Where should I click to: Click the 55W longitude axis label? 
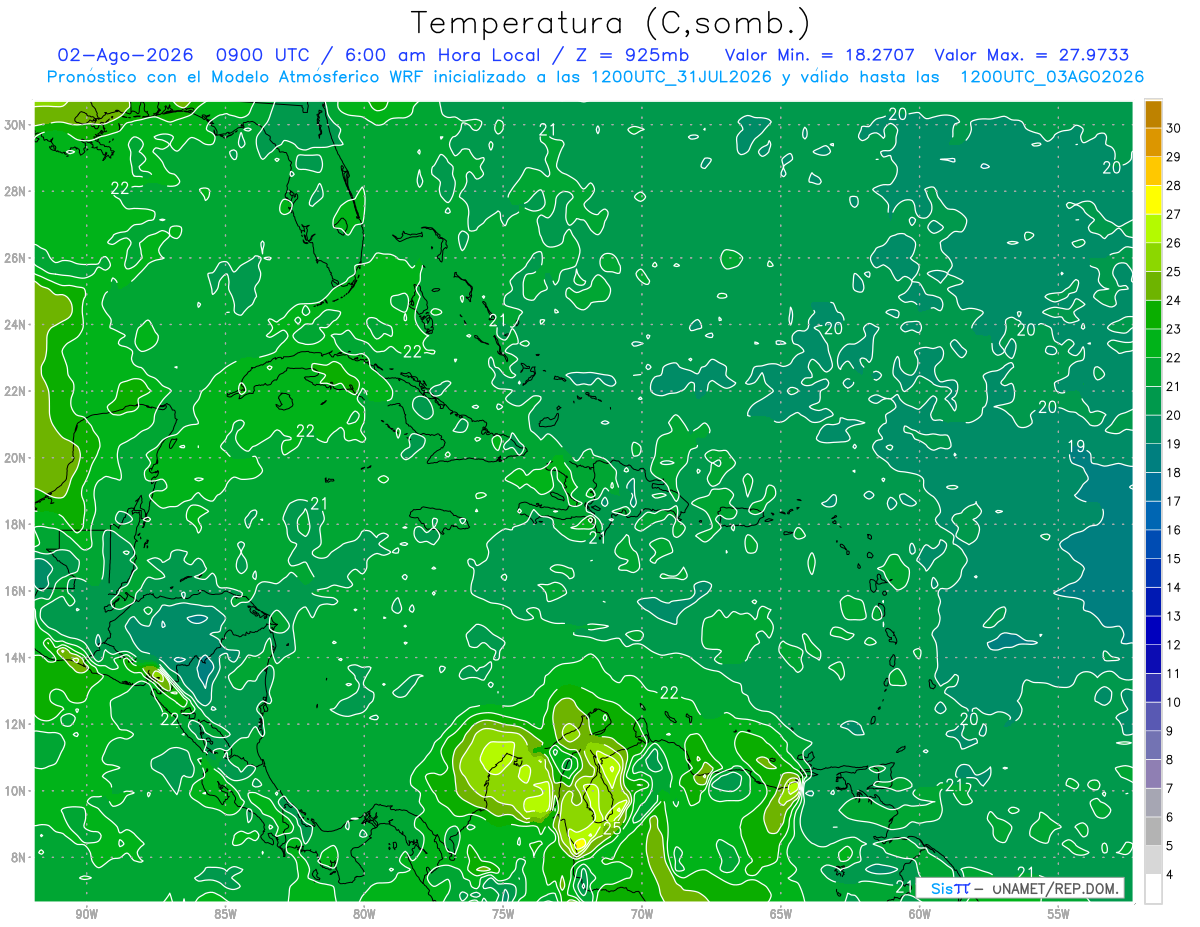[x=1058, y=914]
